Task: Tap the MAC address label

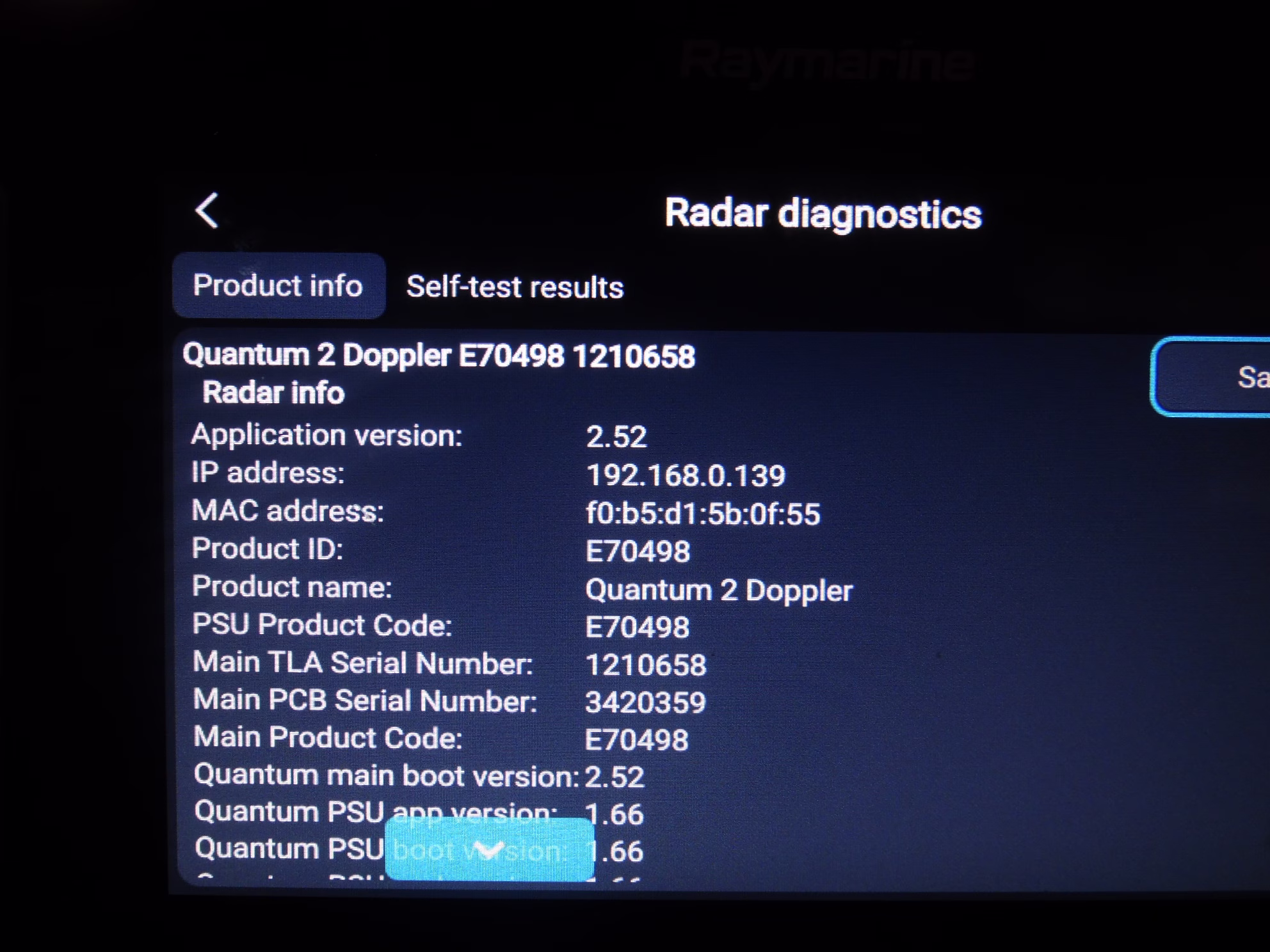Action: (288, 511)
